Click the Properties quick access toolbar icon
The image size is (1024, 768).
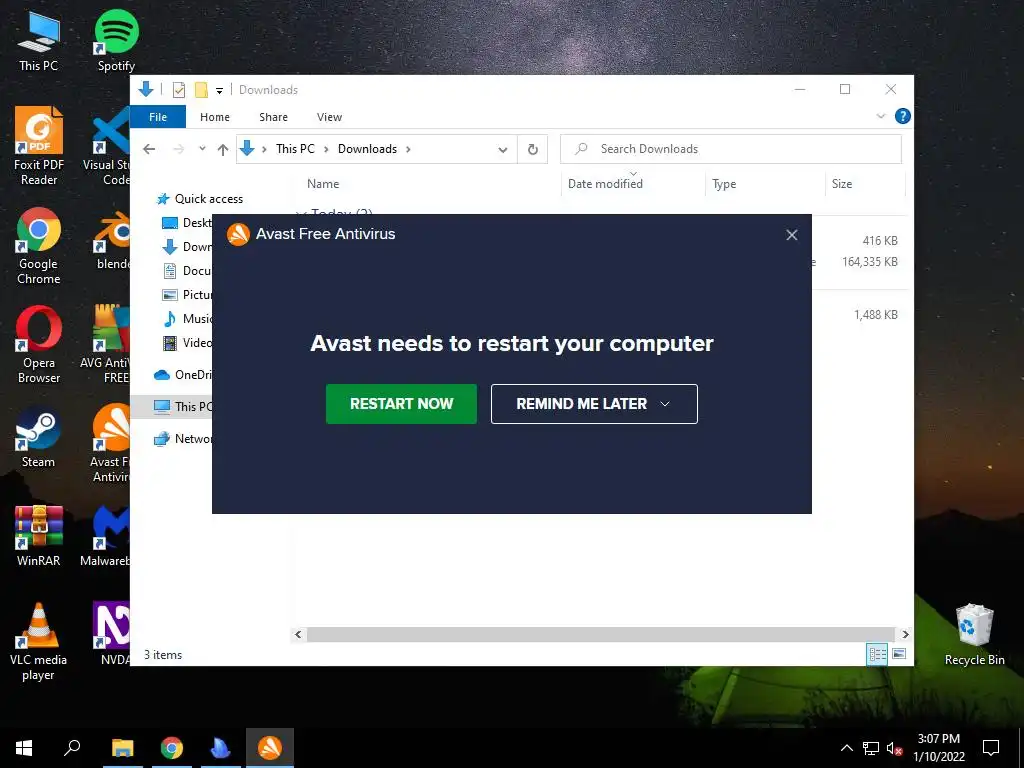tap(178, 89)
